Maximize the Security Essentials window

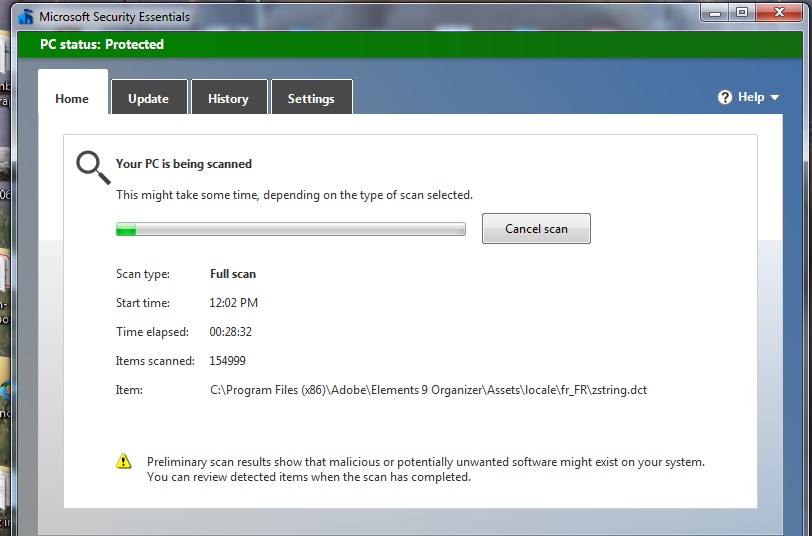(x=742, y=13)
